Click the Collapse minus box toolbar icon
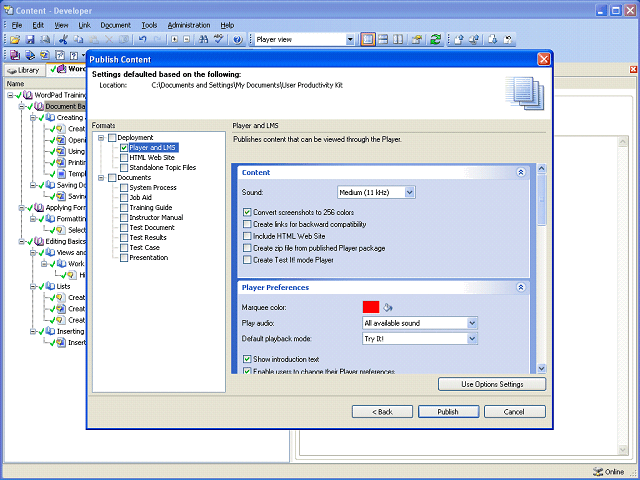This screenshot has width=640, height=480. click(x=187, y=40)
